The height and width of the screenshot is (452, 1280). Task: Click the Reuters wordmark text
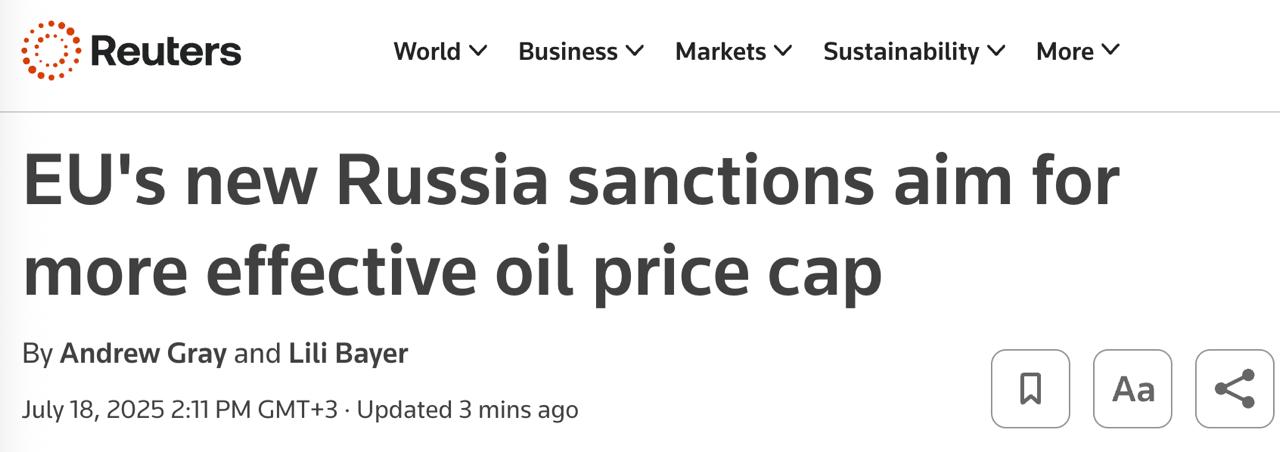click(x=166, y=51)
